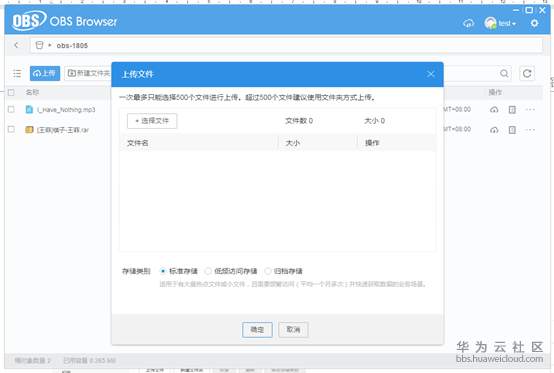Close the 上传文件 dialog with X
This screenshot has height=373, width=554.
pyautogui.click(x=430, y=74)
